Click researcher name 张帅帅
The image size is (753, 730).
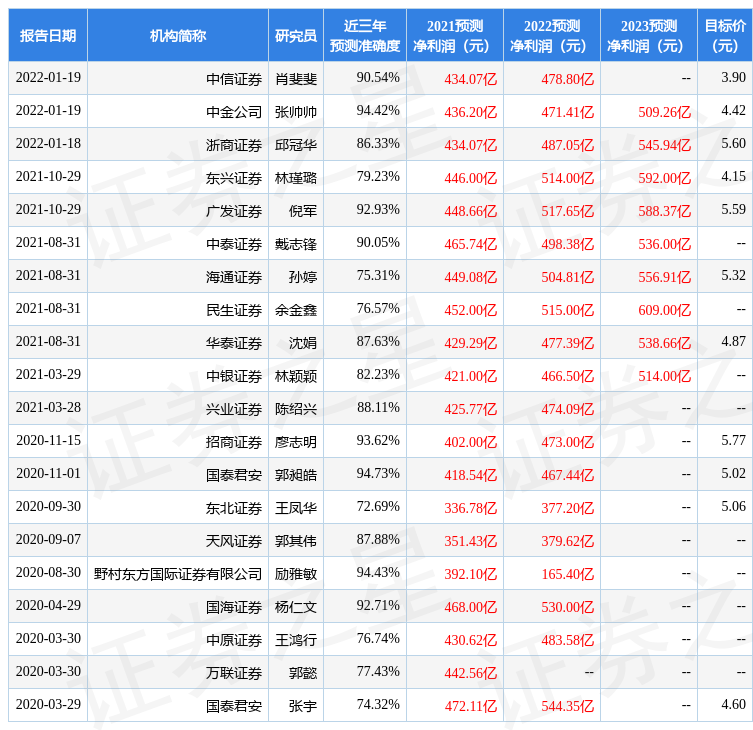coord(296,112)
